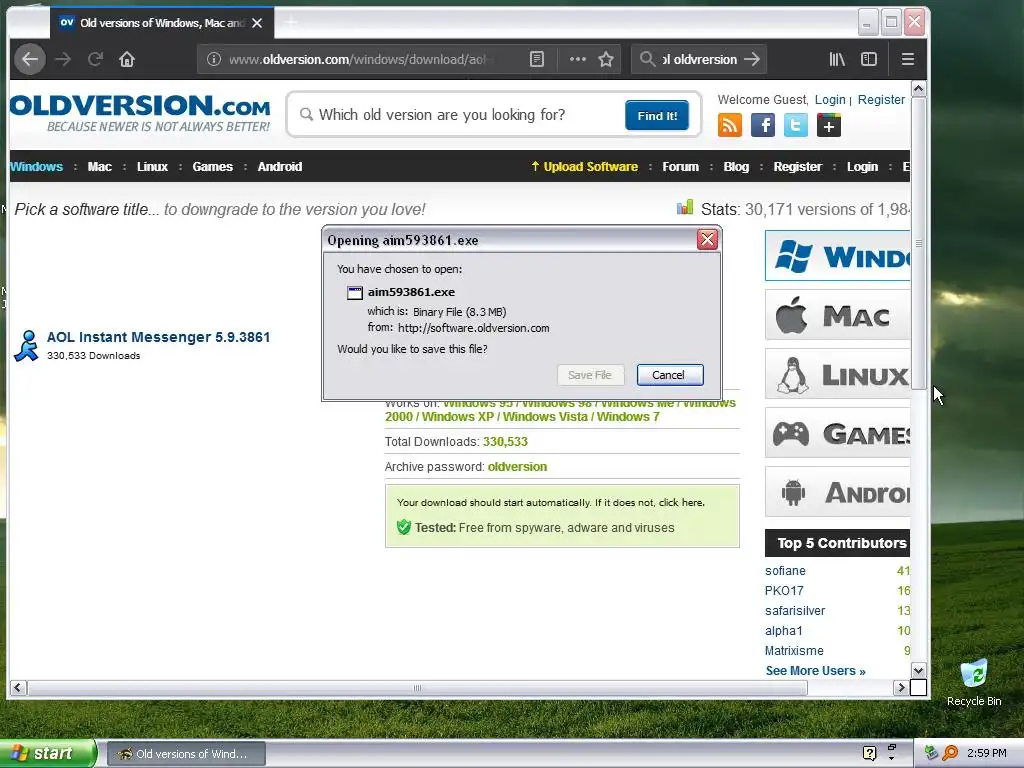Open contributor Matrixisme profile
This screenshot has width=1024, height=768.
tap(794, 650)
